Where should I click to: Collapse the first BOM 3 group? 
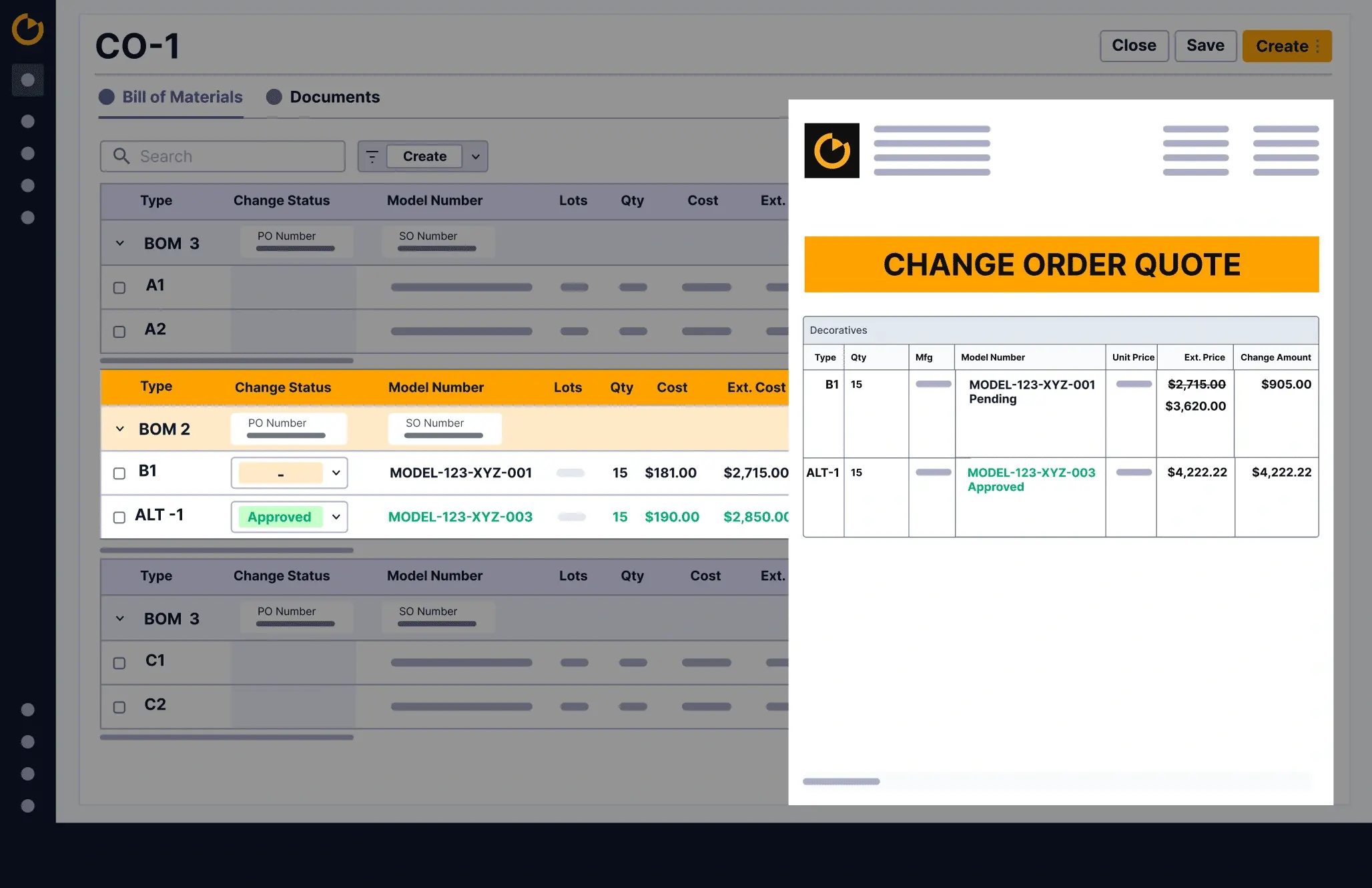coord(120,243)
